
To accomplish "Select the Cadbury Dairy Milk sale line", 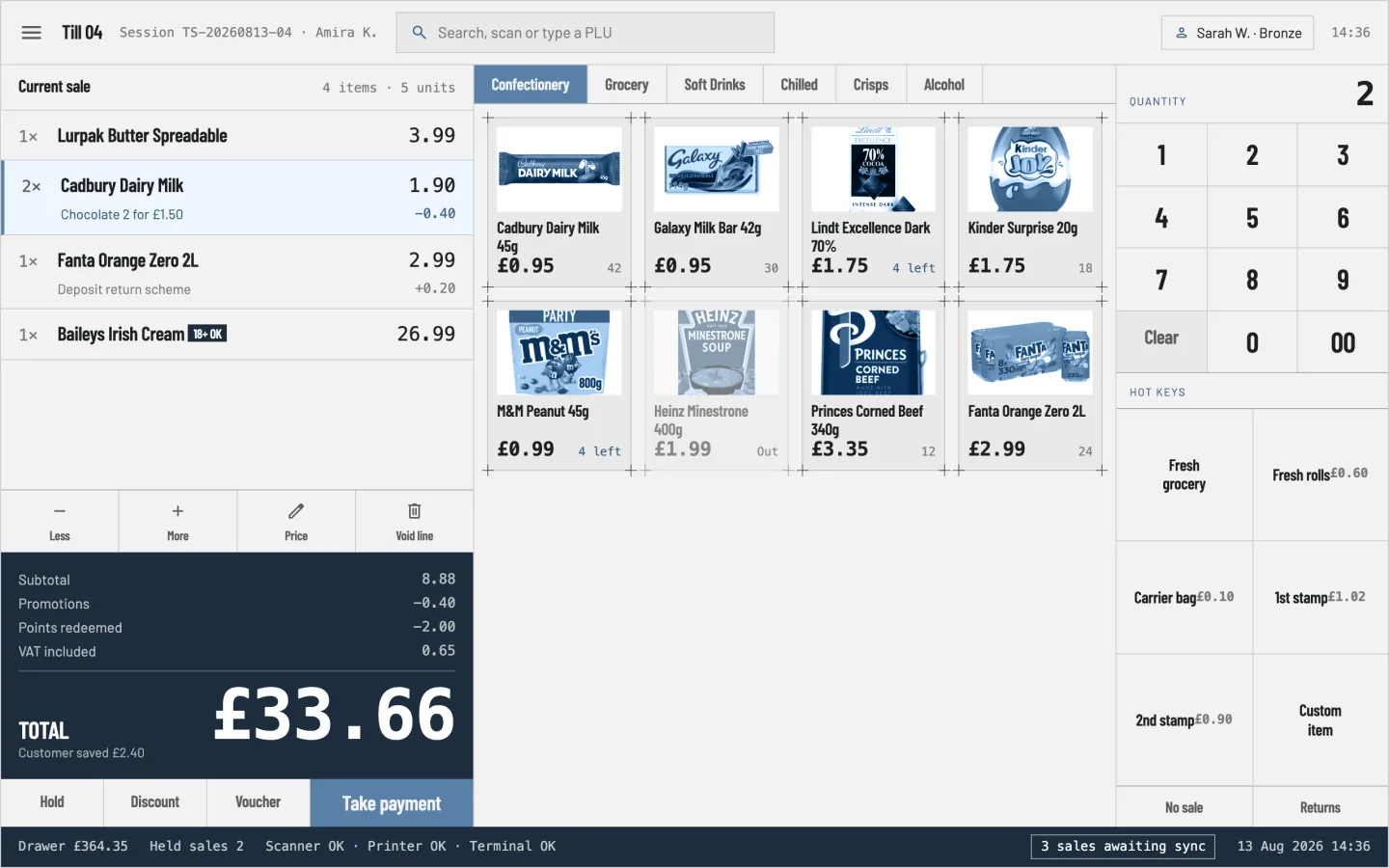I will point(236,198).
